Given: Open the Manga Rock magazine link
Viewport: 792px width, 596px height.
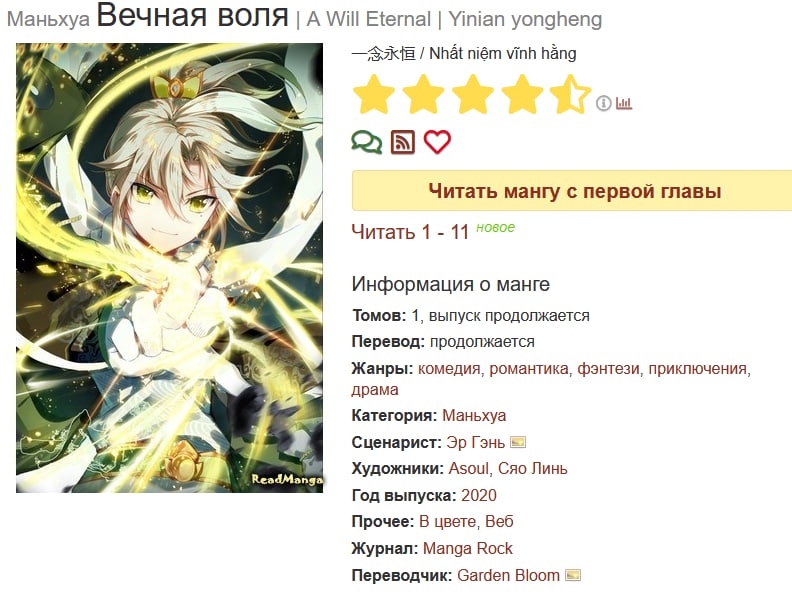Looking at the screenshot, I should click(x=467, y=549).
